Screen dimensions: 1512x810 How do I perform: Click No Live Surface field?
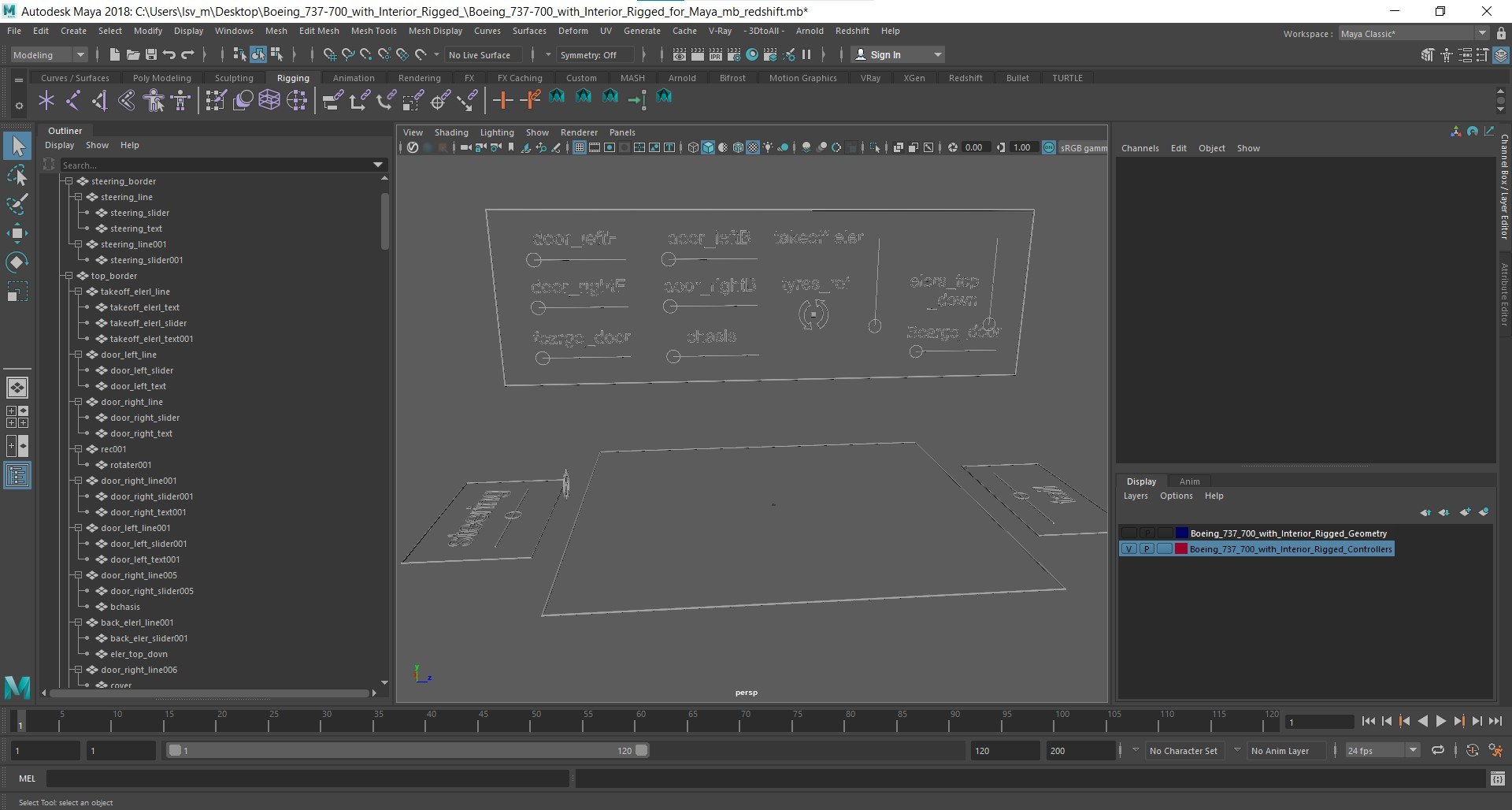pyautogui.click(x=483, y=55)
